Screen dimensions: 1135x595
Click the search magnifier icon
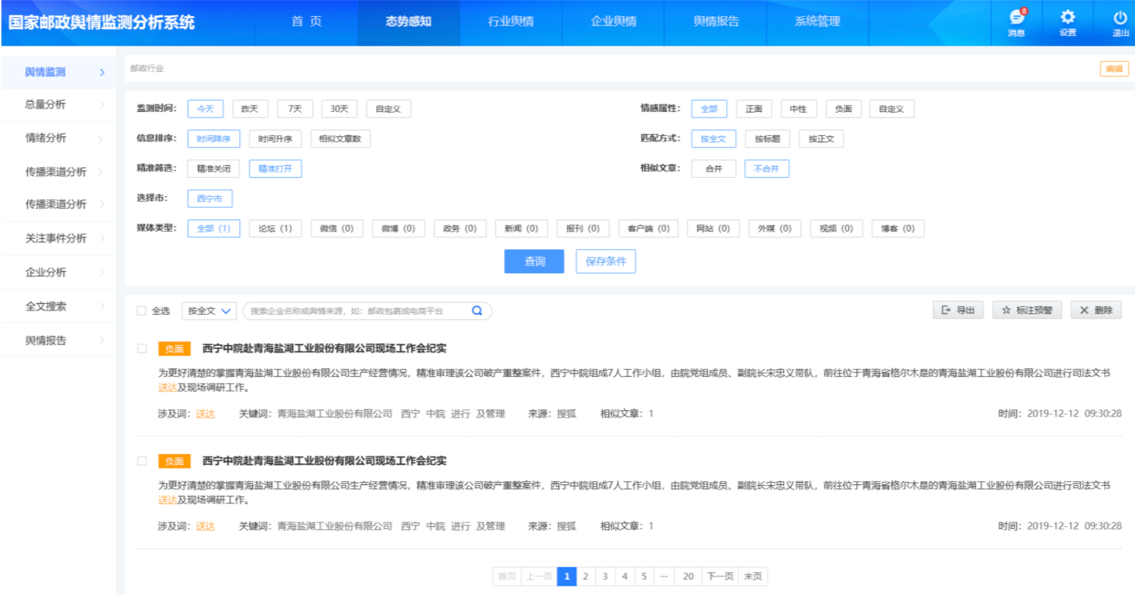[477, 311]
